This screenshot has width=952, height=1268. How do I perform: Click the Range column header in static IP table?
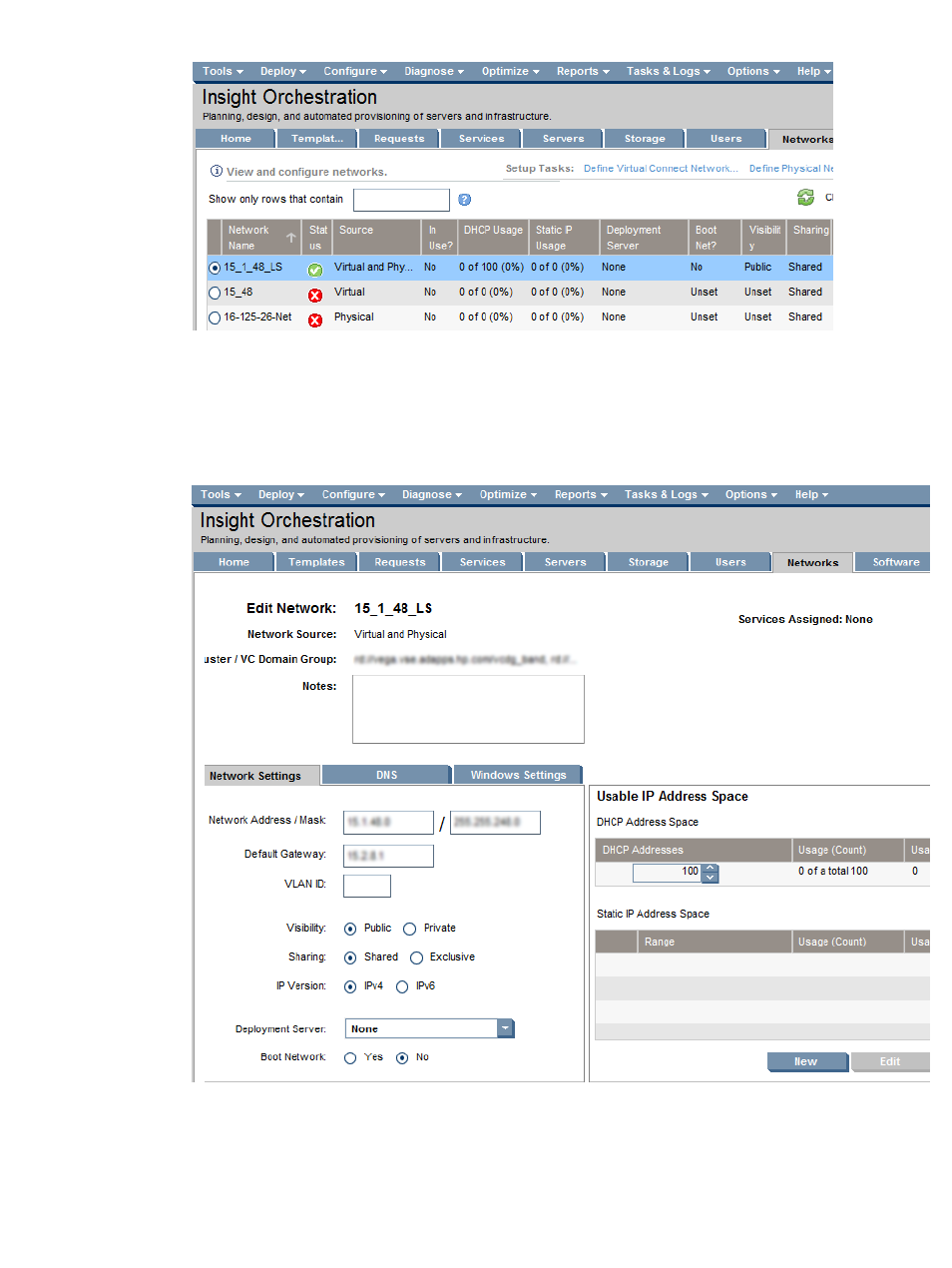click(x=714, y=942)
